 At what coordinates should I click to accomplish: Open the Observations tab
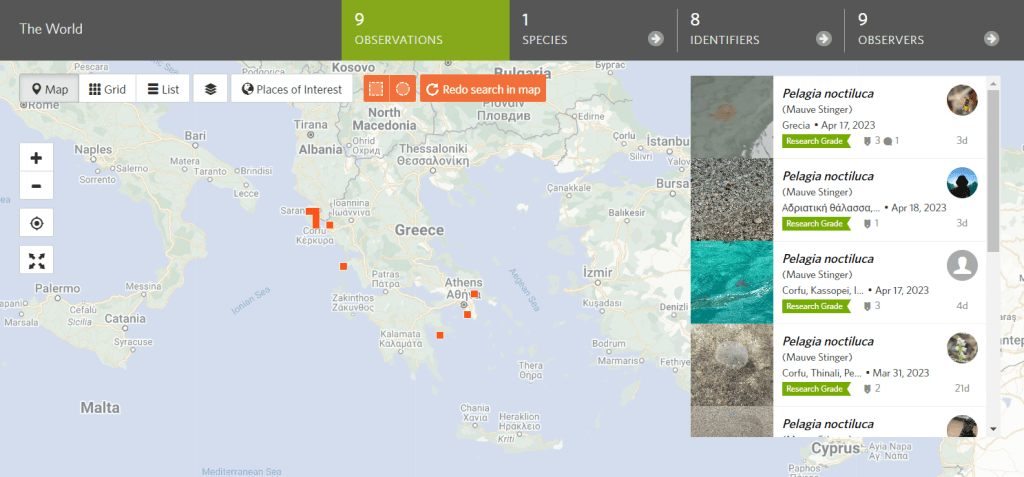click(425, 30)
